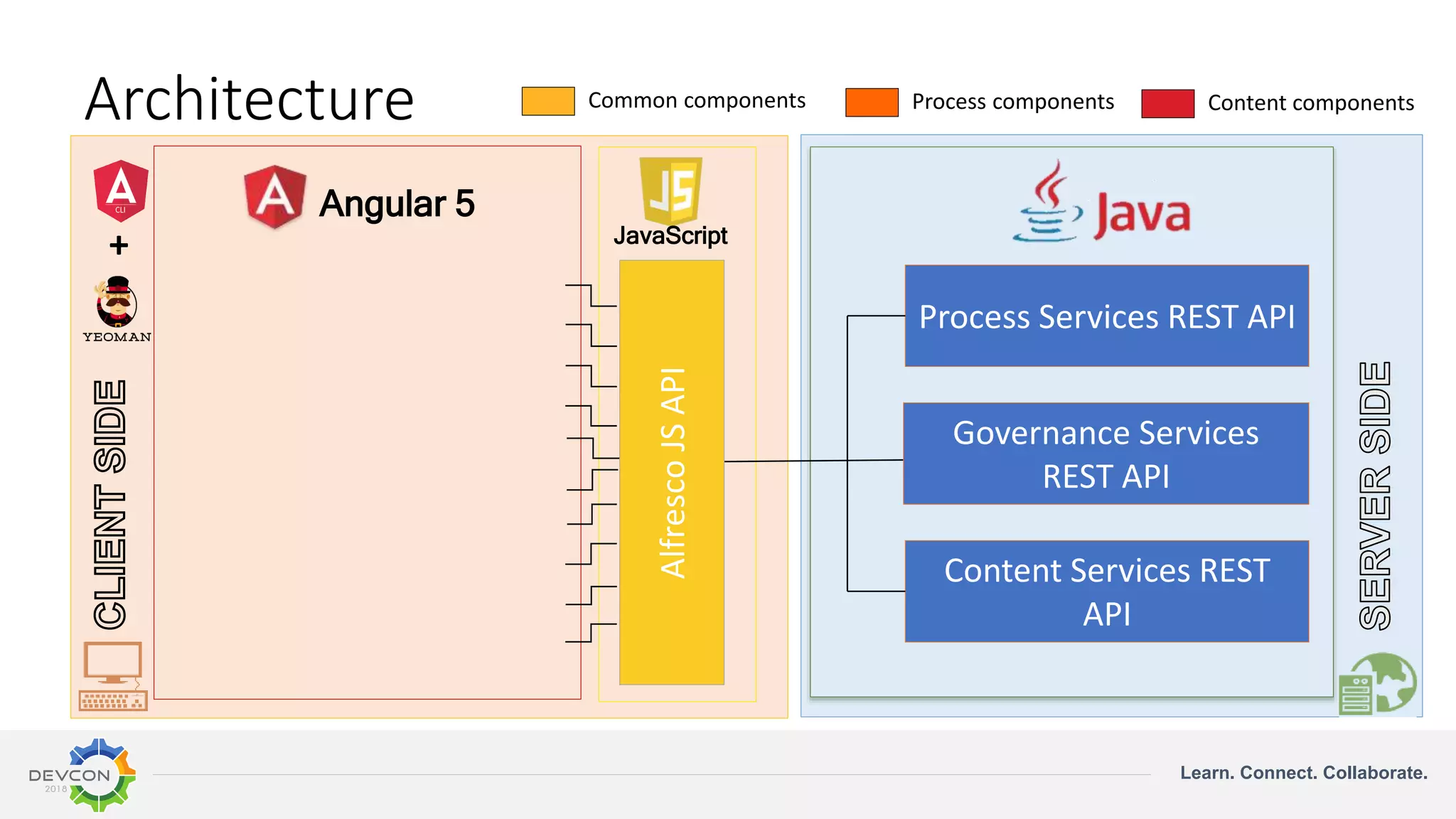Click the Angular 5 shield logo
The image size is (1456, 819).
(275, 197)
